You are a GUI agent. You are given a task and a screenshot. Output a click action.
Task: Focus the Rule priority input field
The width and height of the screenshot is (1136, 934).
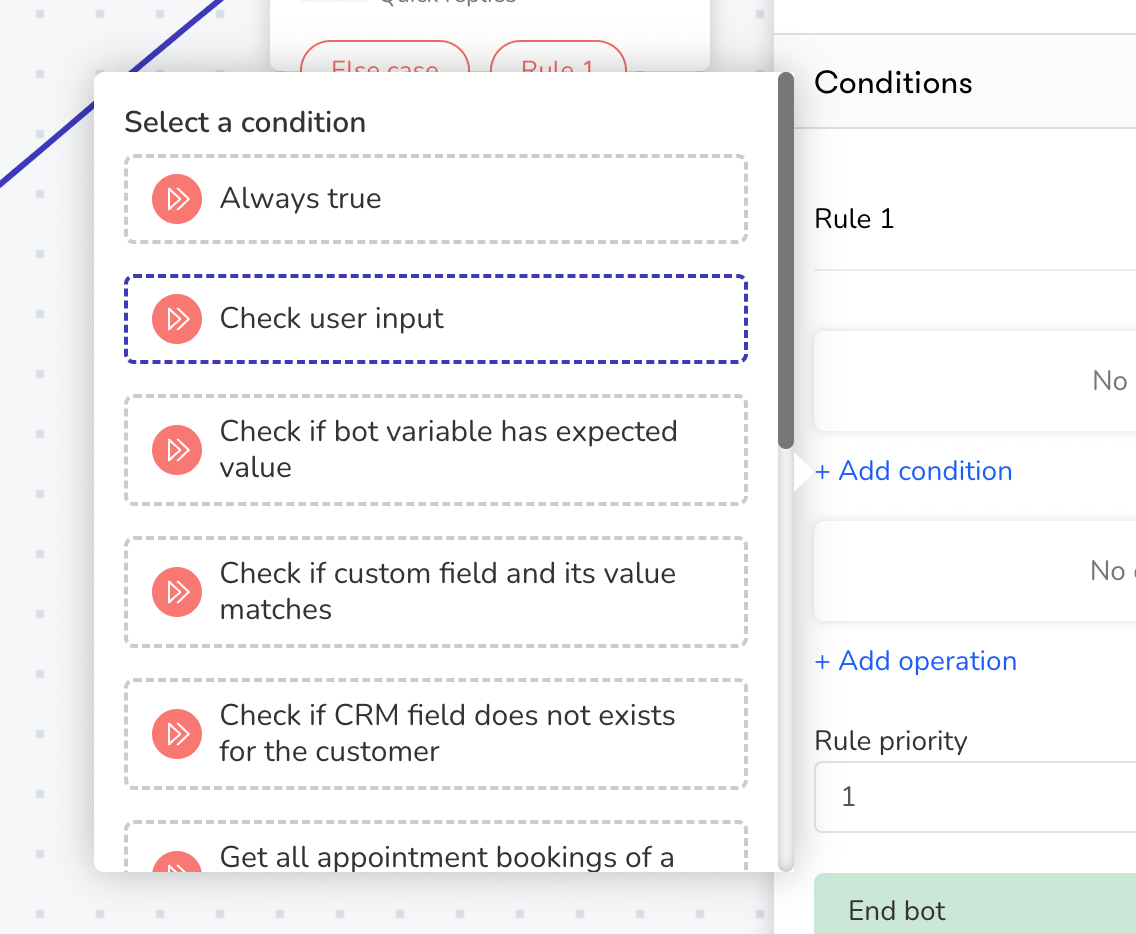[975, 797]
